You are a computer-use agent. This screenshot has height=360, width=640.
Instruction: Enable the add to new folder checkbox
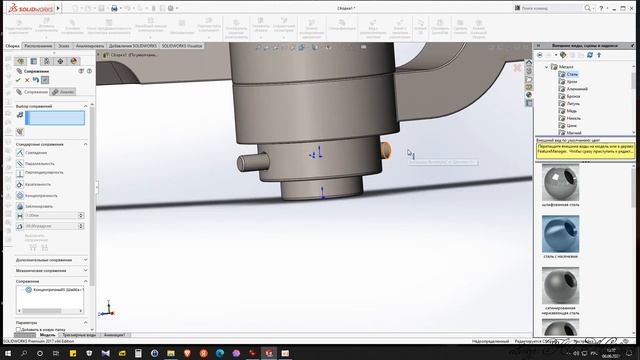18,329
